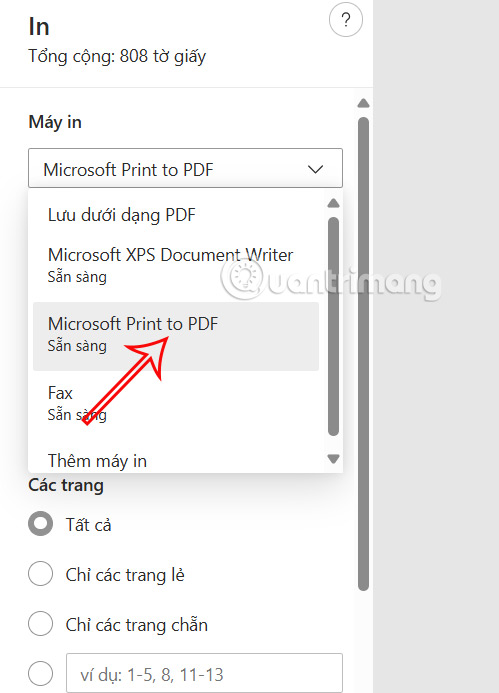The image size is (499, 693).
Task: Open the print help question mark icon
Action: click(346, 20)
